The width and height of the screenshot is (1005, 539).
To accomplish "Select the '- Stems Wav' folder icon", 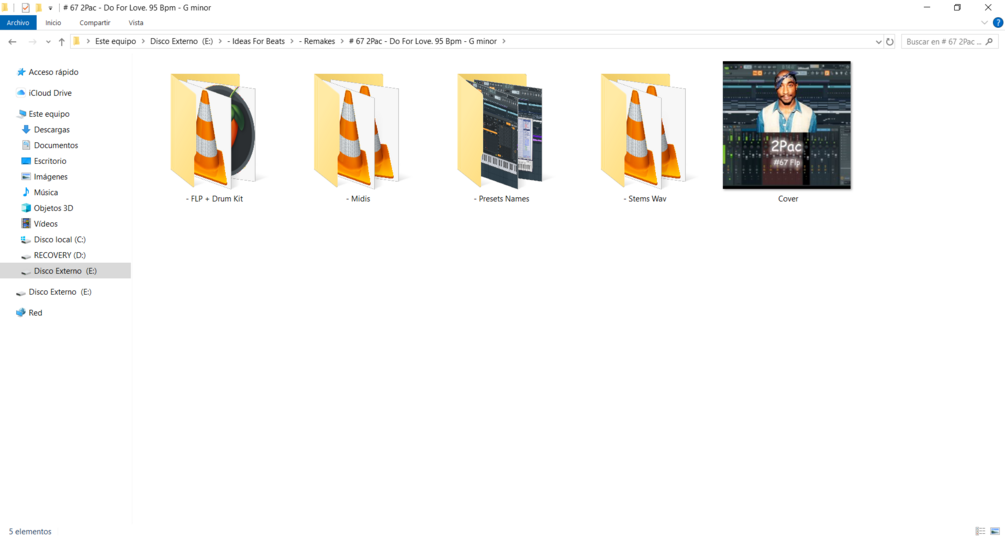I will (645, 131).
